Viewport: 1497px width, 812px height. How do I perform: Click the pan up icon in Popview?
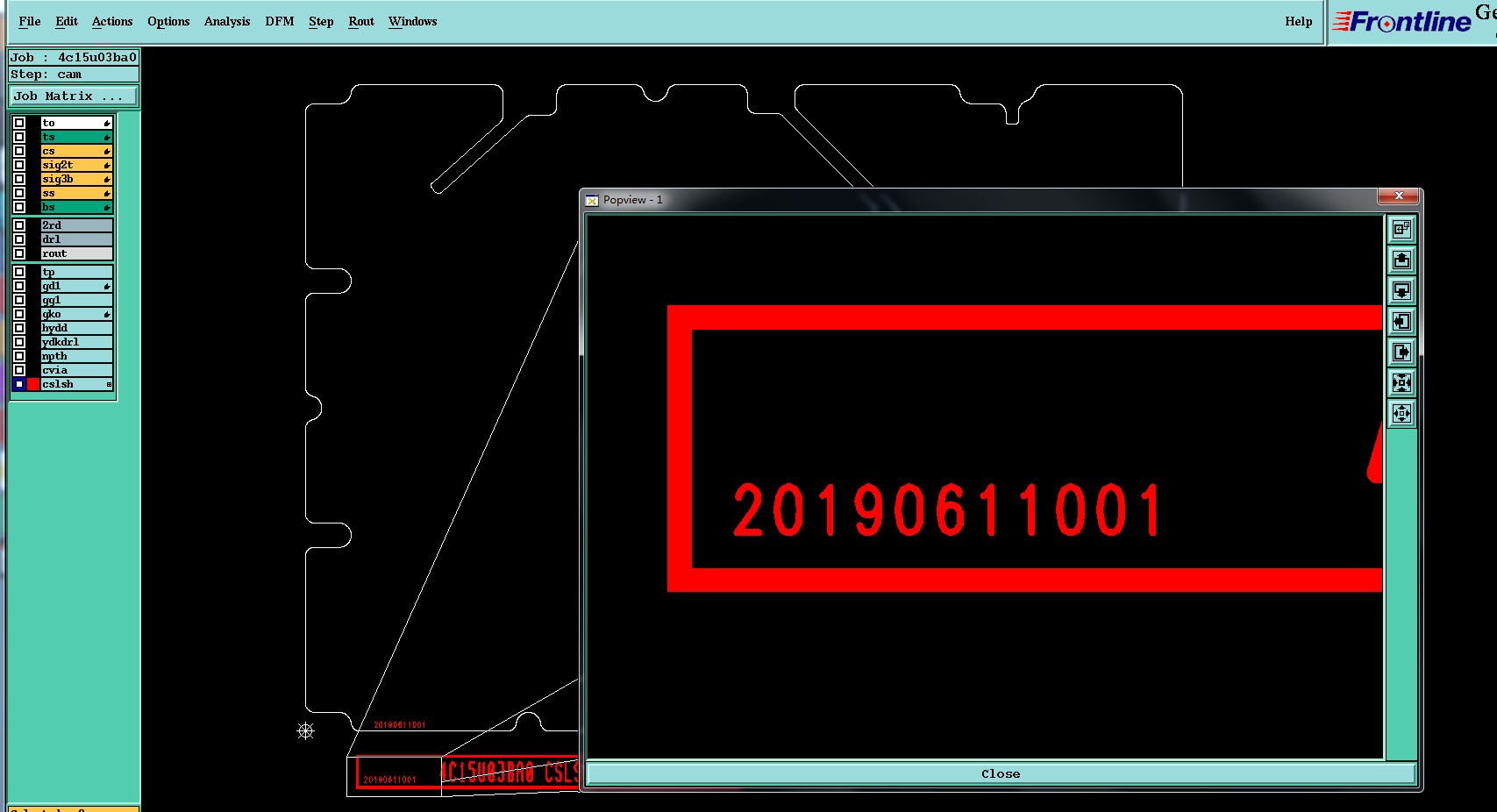pyautogui.click(x=1401, y=260)
